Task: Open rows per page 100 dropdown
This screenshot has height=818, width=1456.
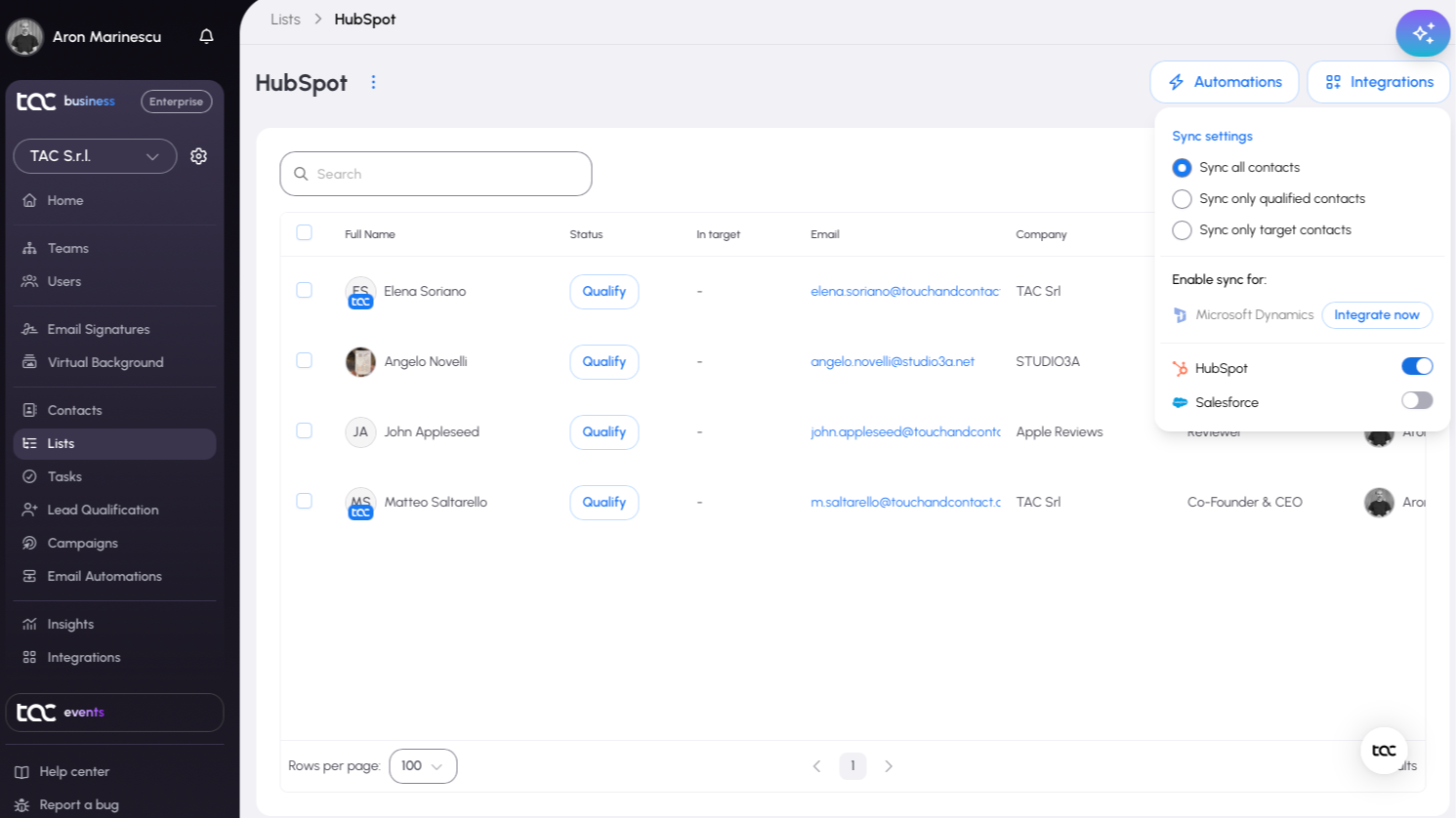Action: pos(423,766)
